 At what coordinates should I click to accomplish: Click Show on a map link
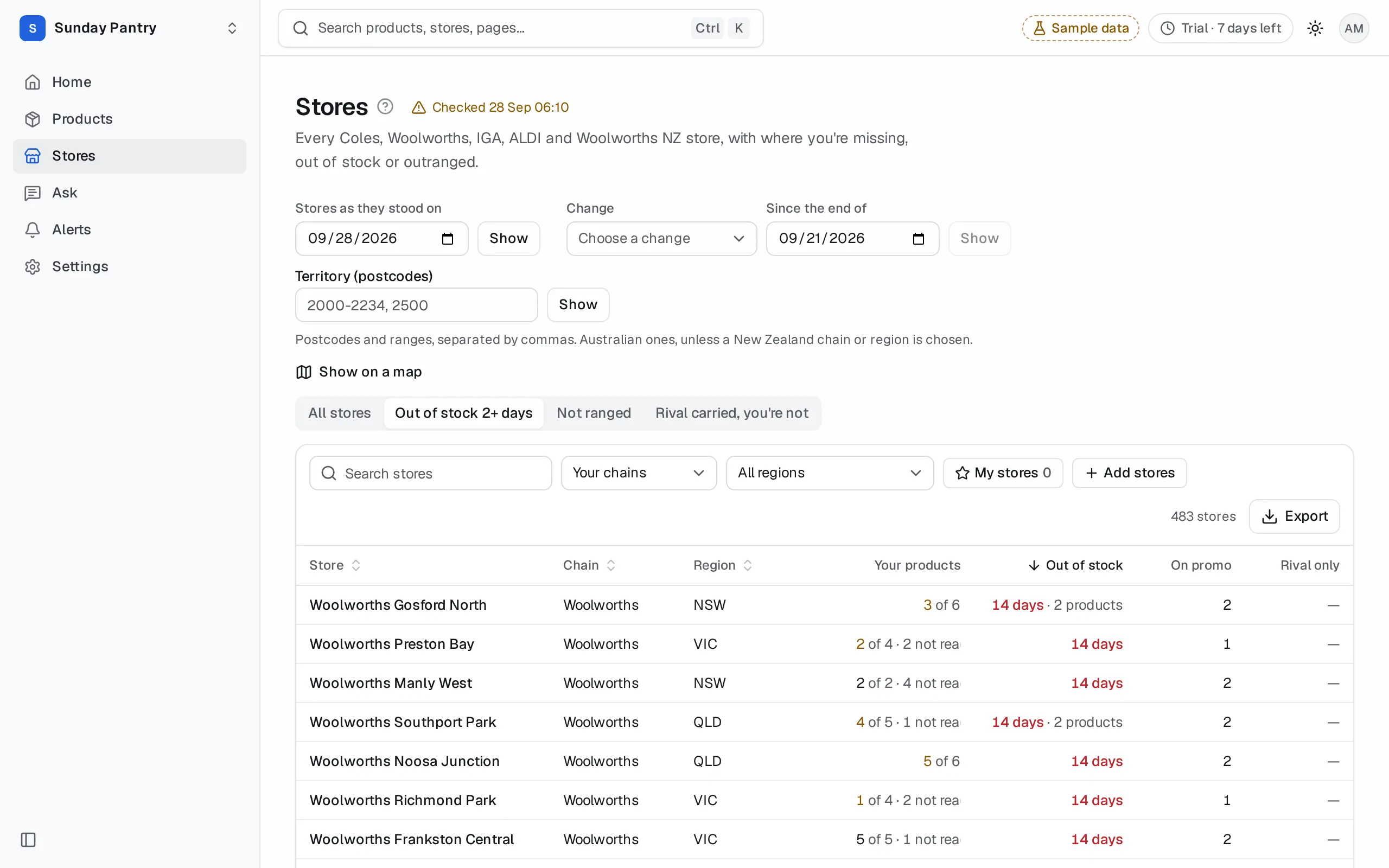point(359,372)
